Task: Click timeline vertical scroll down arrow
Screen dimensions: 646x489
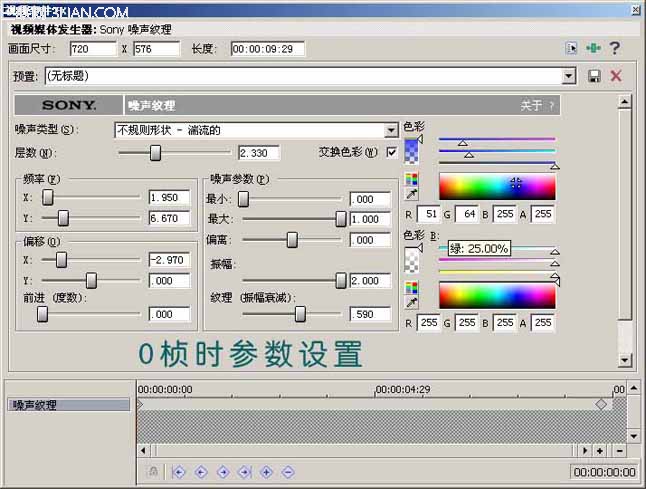Action: tap(634, 435)
